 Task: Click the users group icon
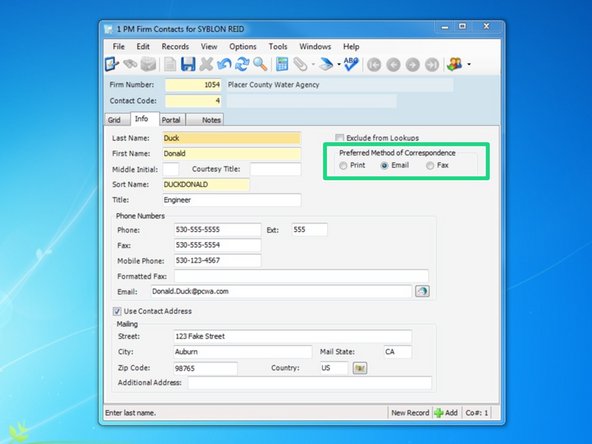pyautogui.click(x=455, y=64)
